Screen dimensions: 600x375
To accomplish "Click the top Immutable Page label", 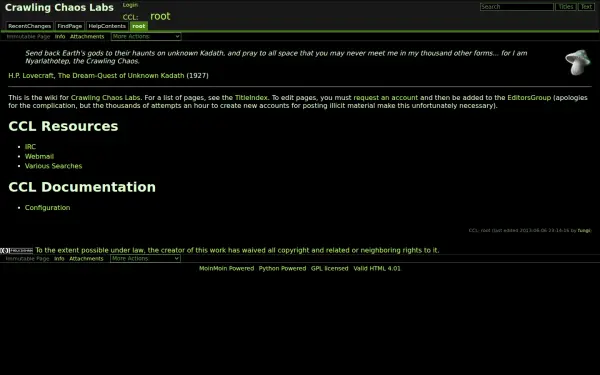I will tap(28, 37).
